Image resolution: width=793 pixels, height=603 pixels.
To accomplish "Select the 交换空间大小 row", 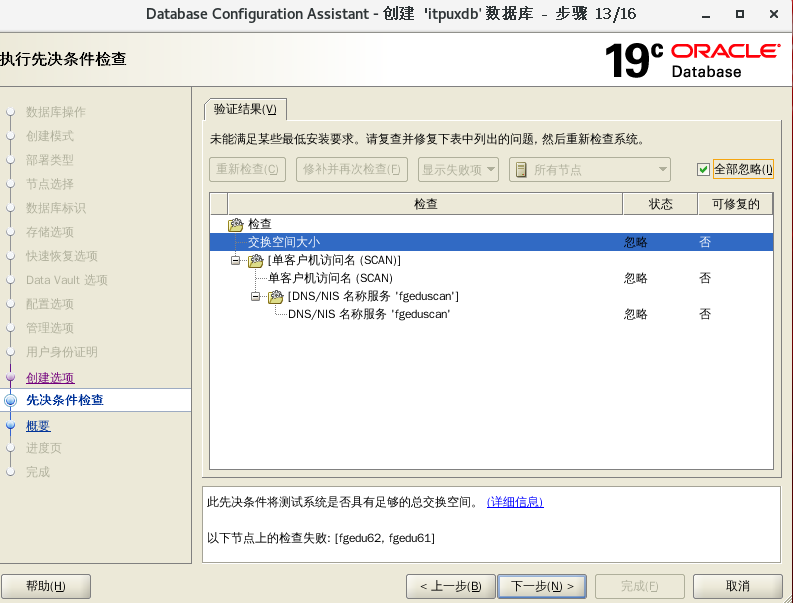I will pos(491,242).
